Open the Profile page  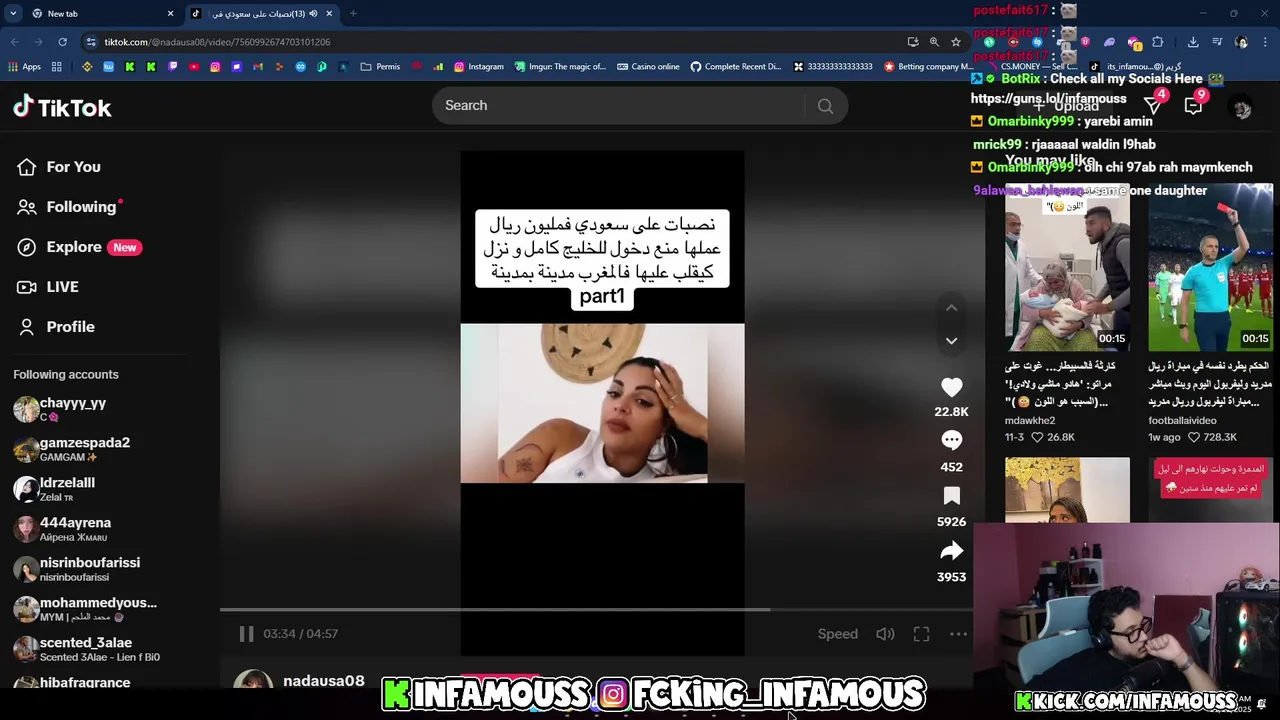56,327
